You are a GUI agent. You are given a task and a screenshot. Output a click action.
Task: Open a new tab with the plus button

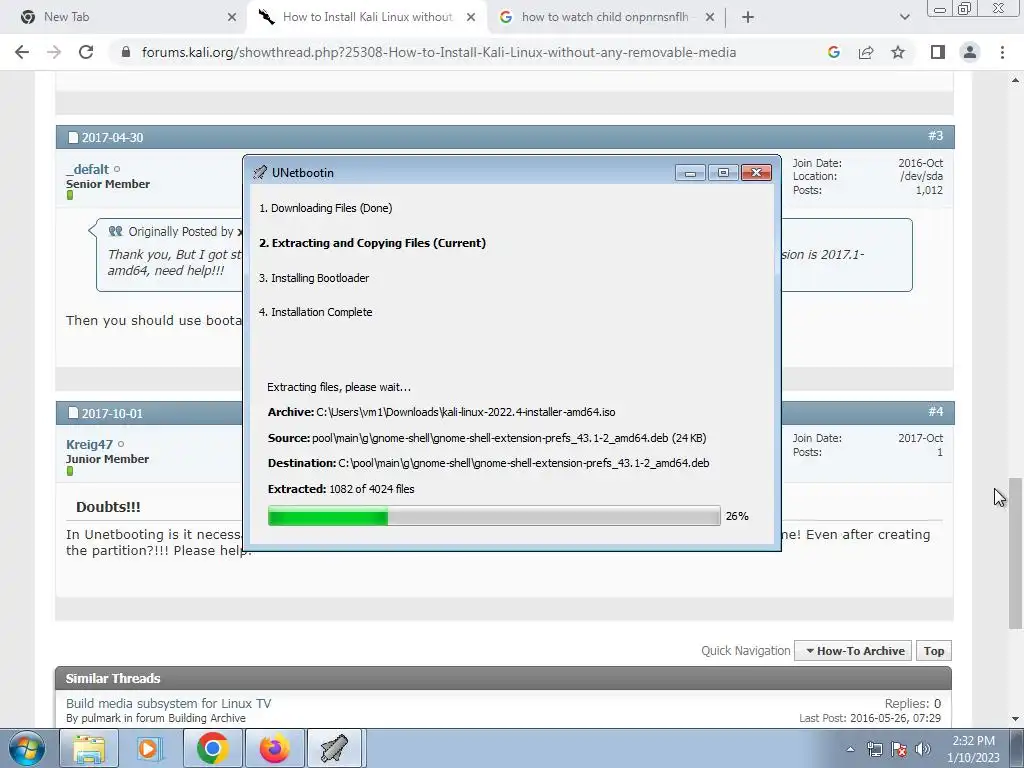(x=748, y=17)
